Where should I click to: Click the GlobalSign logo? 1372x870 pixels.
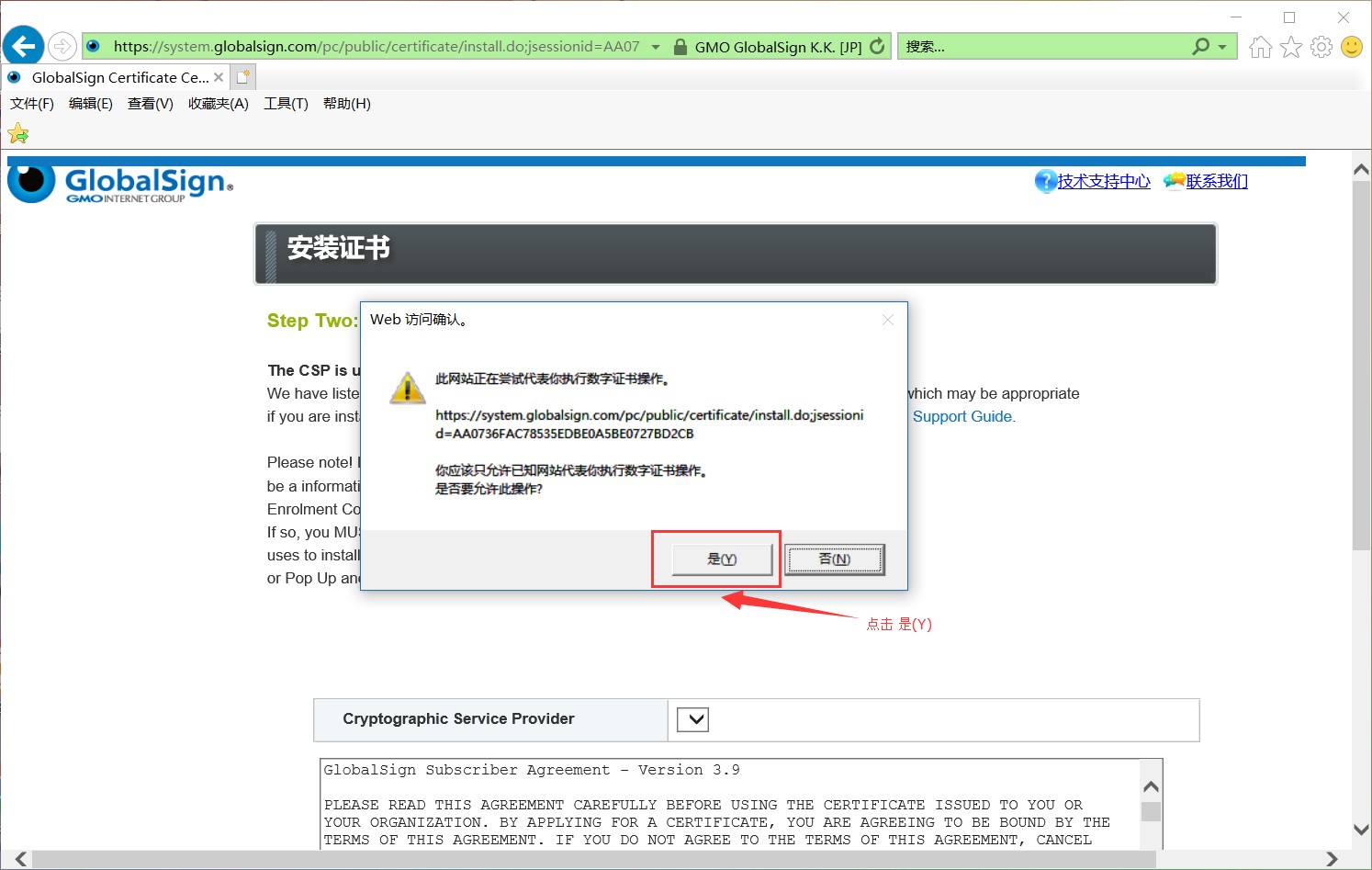(x=120, y=183)
